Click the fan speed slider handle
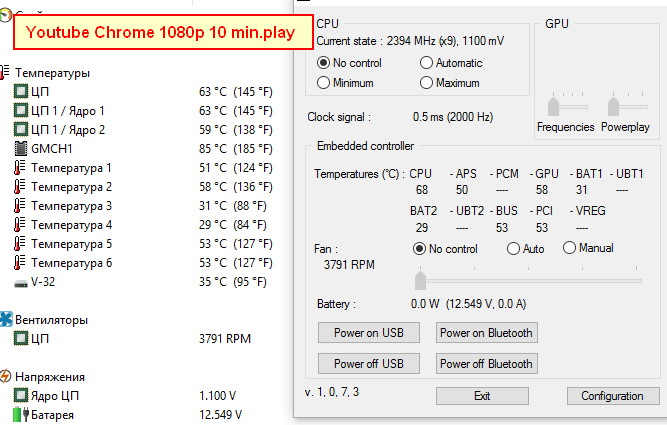The image size is (667, 425). click(x=420, y=281)
